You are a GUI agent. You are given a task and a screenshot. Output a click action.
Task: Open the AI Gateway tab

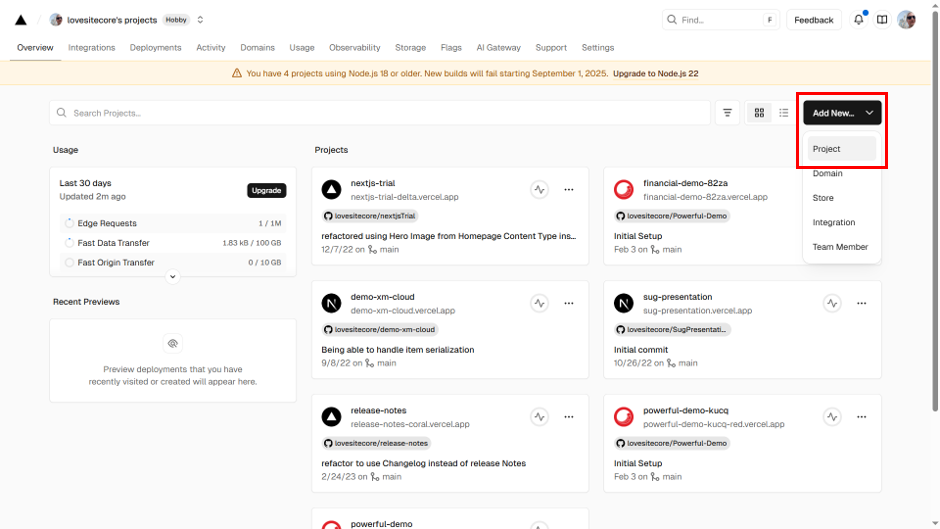pyautogui.click(x=498, y=47)
